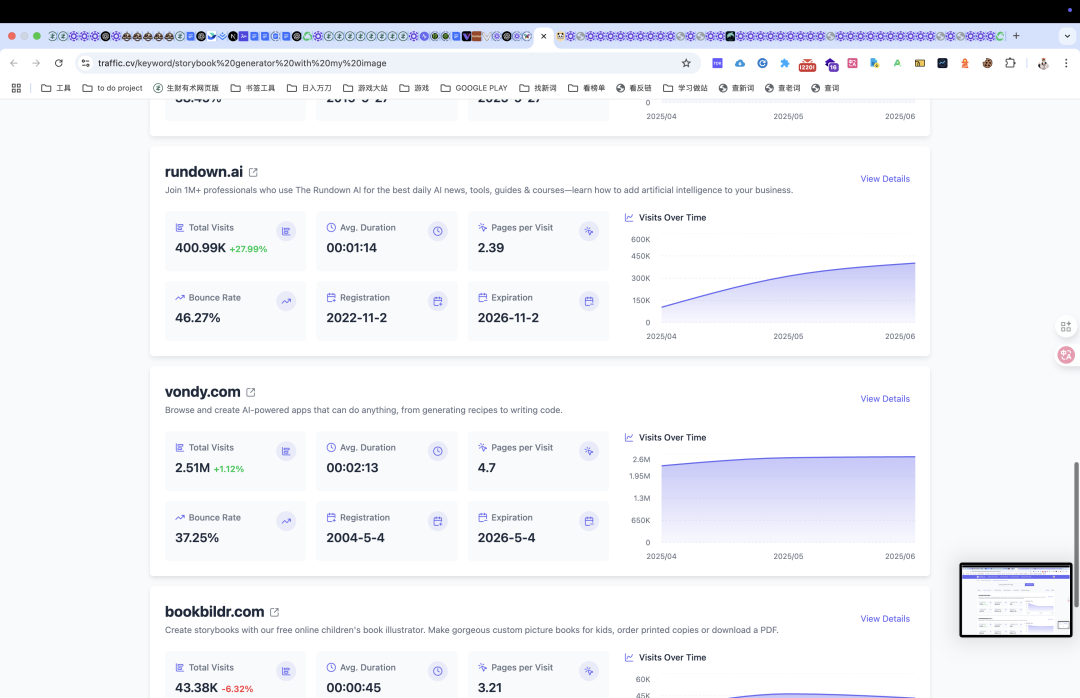Open the Extensions puzzle icon

(1010, 63)
